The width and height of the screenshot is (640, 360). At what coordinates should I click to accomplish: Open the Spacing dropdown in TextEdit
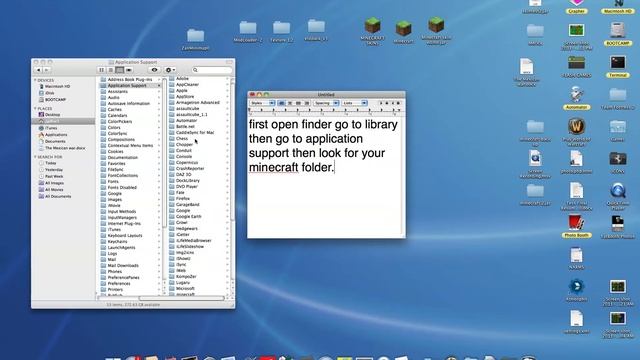tap(326, 103)
